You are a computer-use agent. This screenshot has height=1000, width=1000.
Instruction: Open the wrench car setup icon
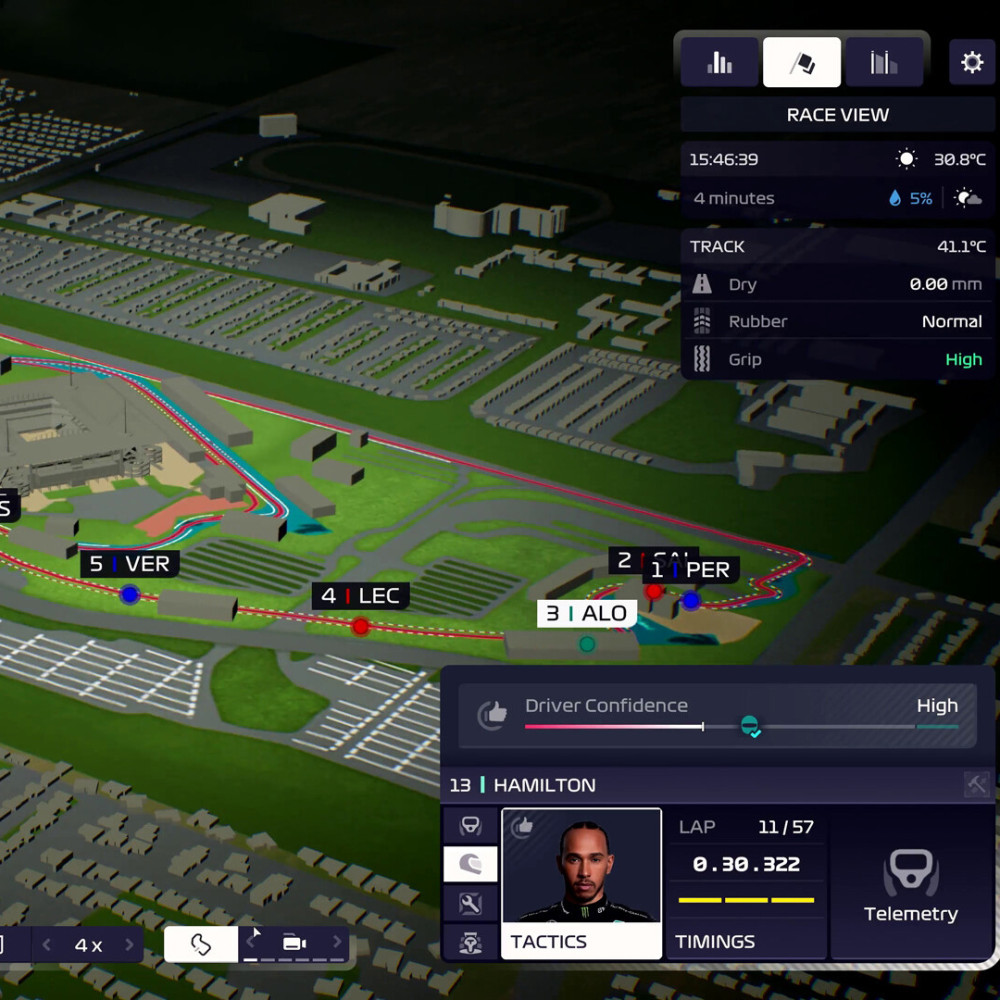(471, 904)
